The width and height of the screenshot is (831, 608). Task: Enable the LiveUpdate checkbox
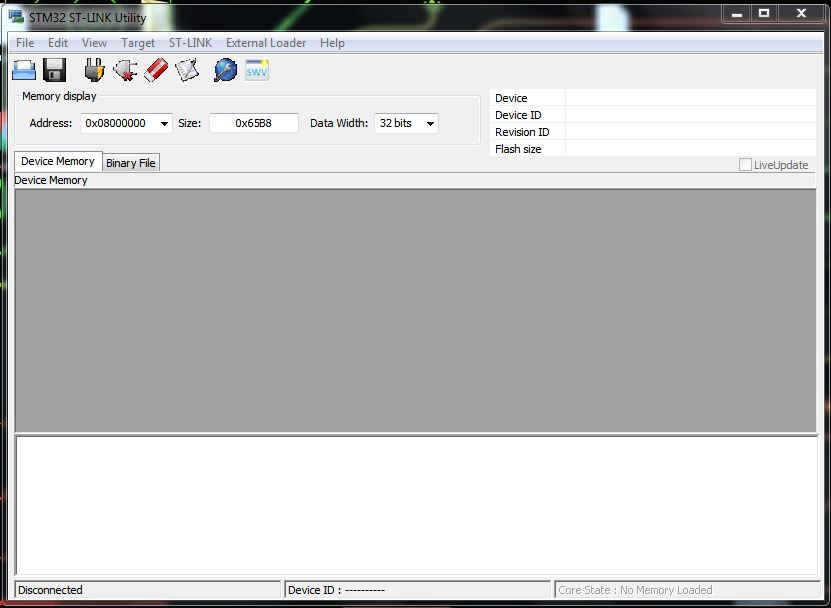[745, 165]
